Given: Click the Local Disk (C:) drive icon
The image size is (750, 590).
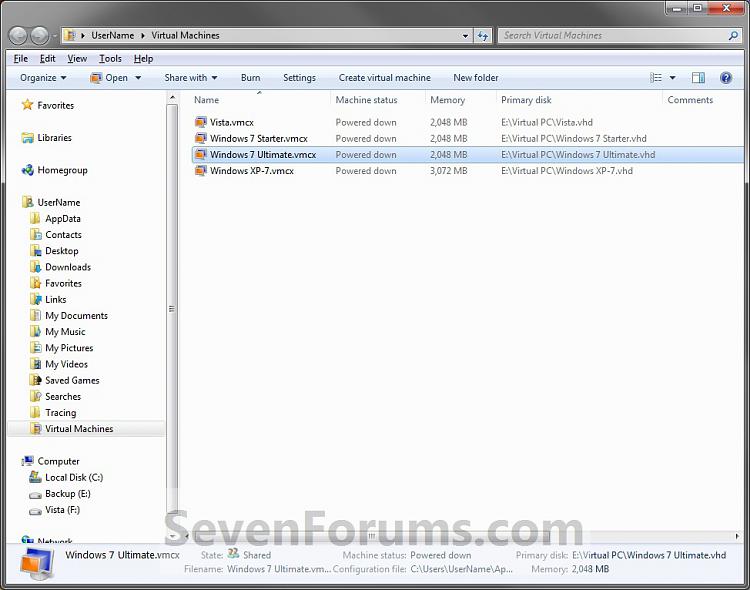Looking at the screenshot, I should tap(35, 477).
